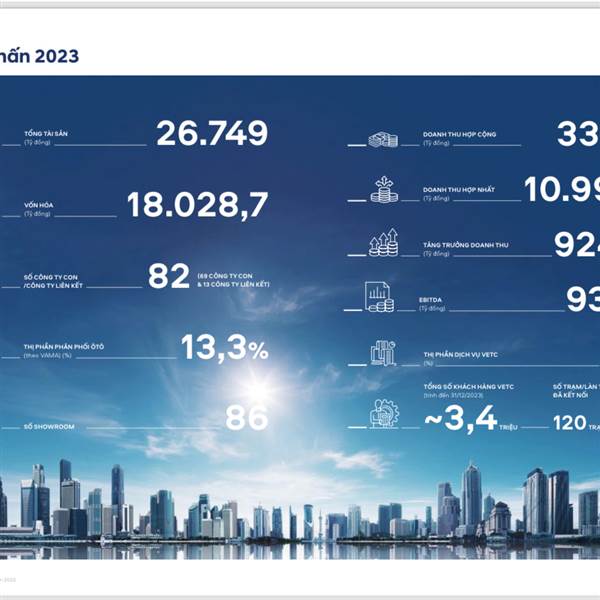Click the customer gear icon beside Tổng số khách hàng VETC
Image resolution: width=600 pixels, height=600 pixels.
(x=385, y=413)
